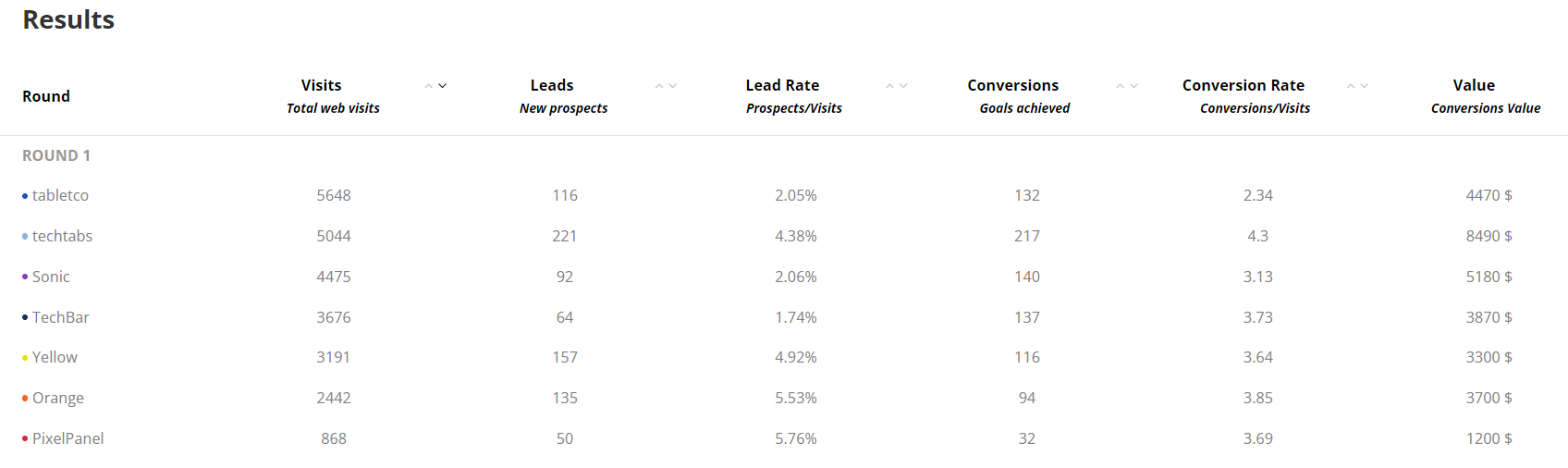Click the Lead Rate ascending sort arrow
The image size is (1568, 468).
tap(889, 86)
